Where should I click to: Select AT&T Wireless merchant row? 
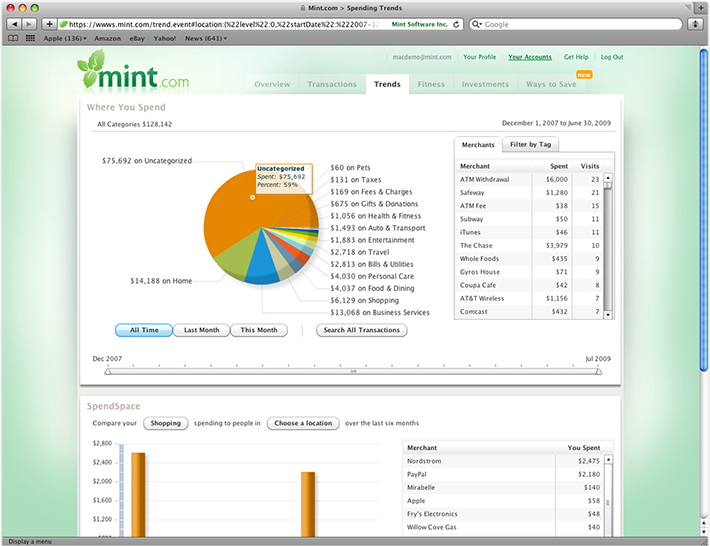point(529,298)
